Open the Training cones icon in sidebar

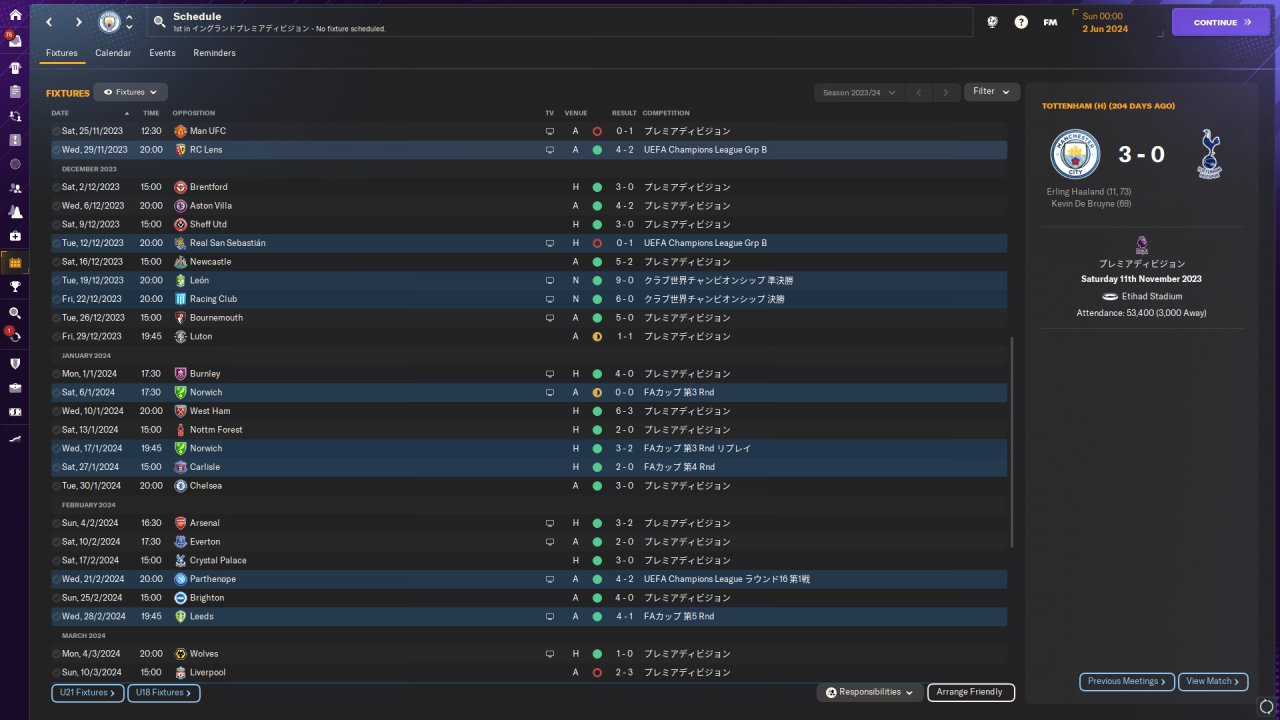click(15, 212)
